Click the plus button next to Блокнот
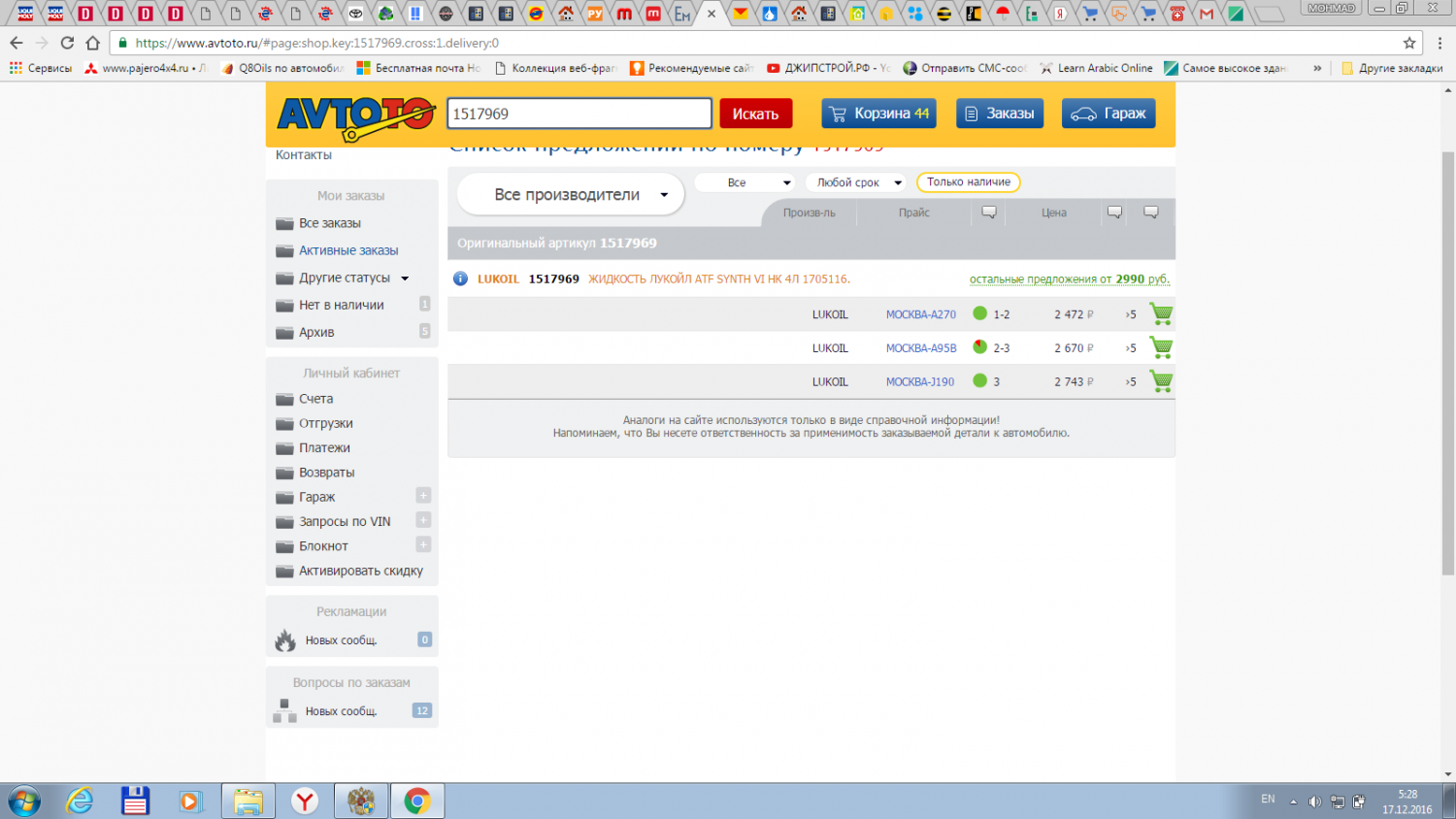 pyautogui.click(x=423, y=544)
